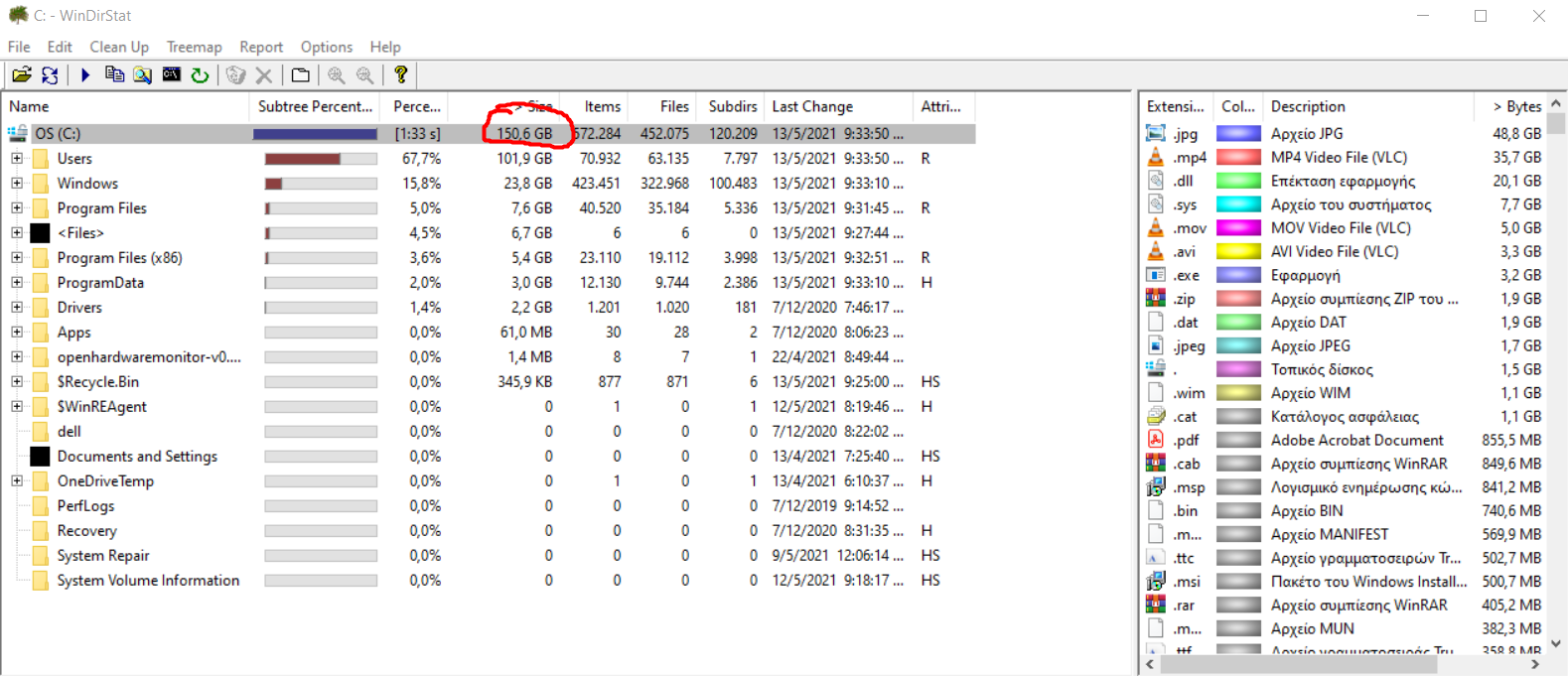Click the VLC cone icon for .mp4
This screenshot has width=1568, height=676.
click(1156, 157)
